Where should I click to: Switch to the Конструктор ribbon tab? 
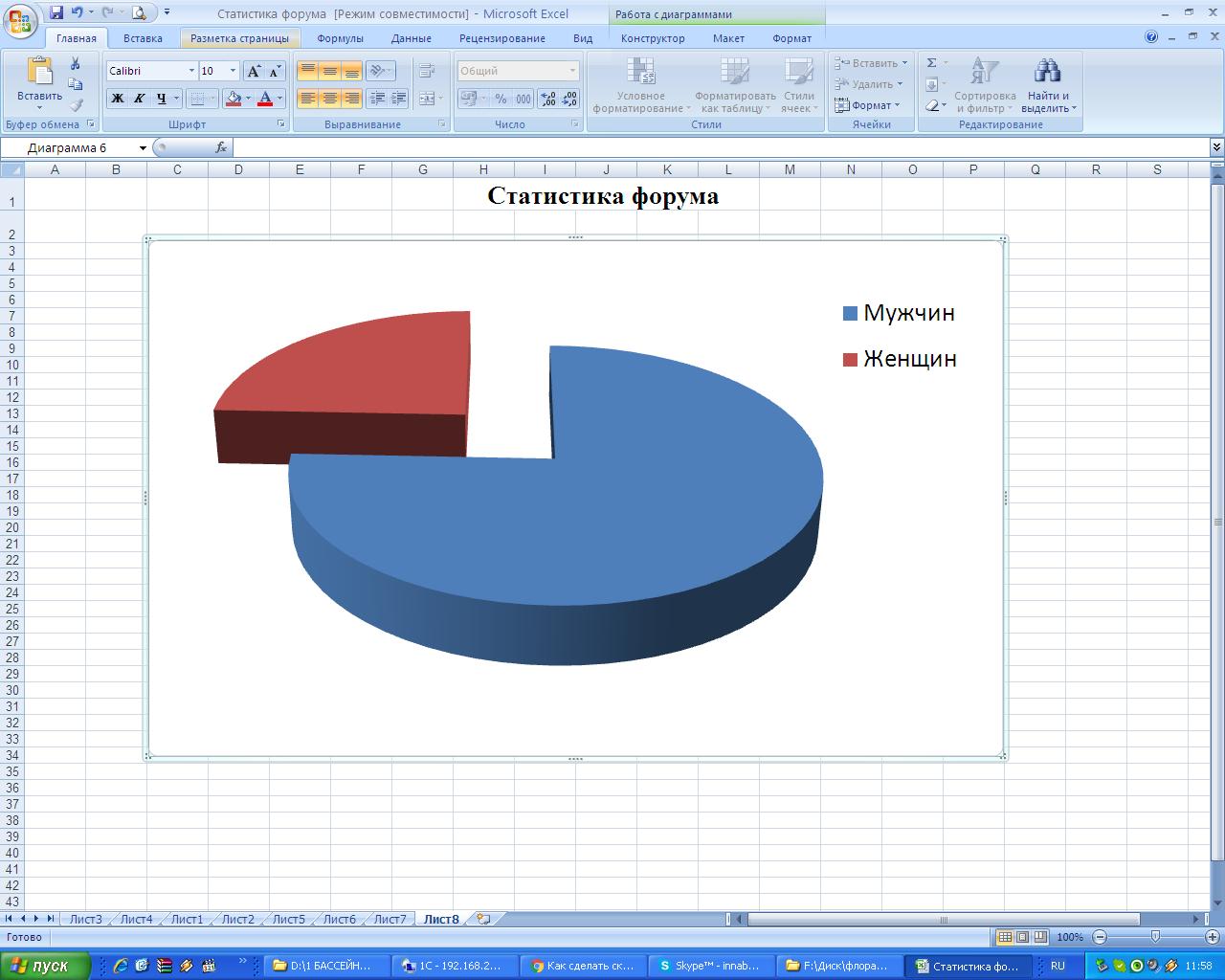[x=653, y=38]
